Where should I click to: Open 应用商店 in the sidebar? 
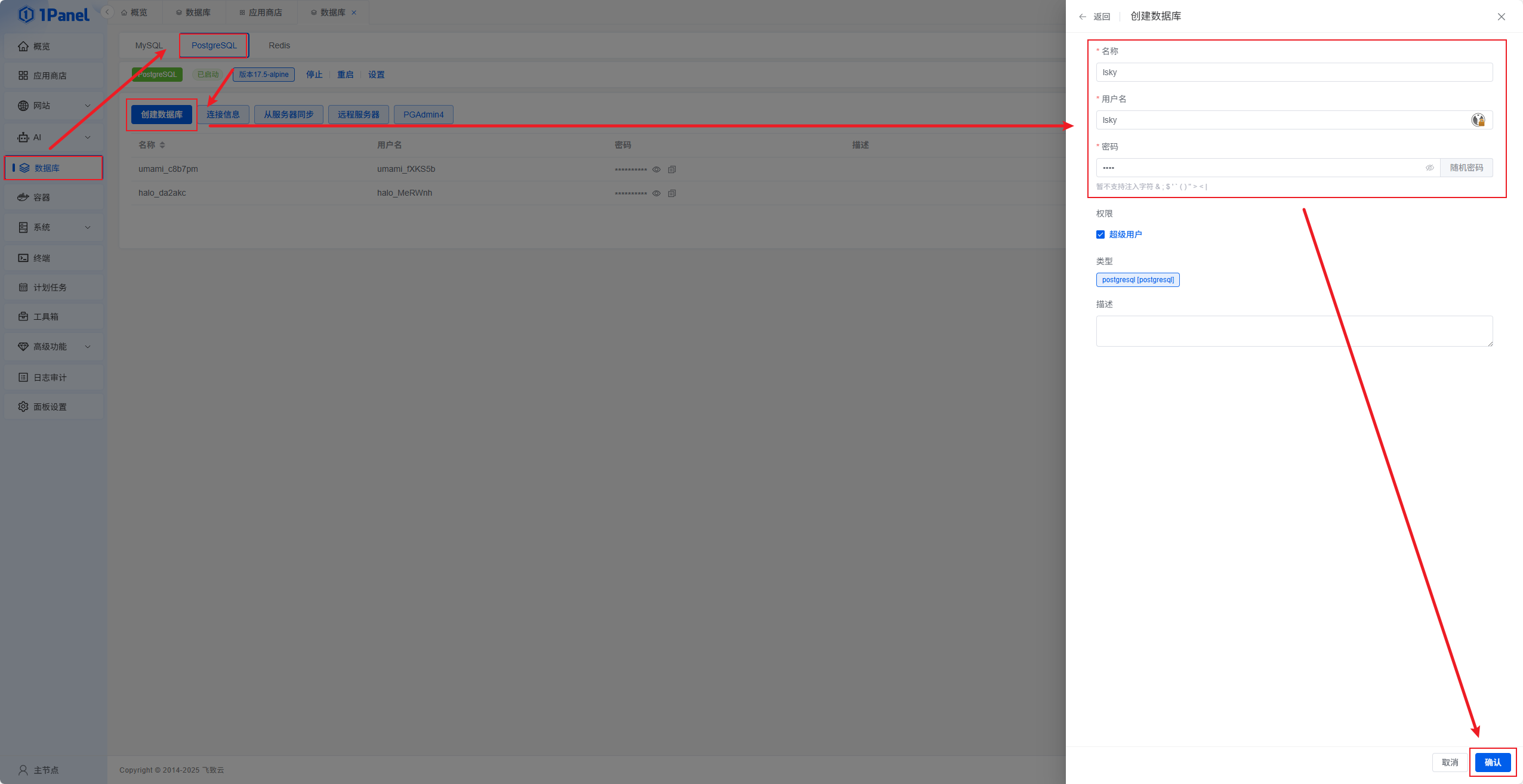[x=54, y=76]
